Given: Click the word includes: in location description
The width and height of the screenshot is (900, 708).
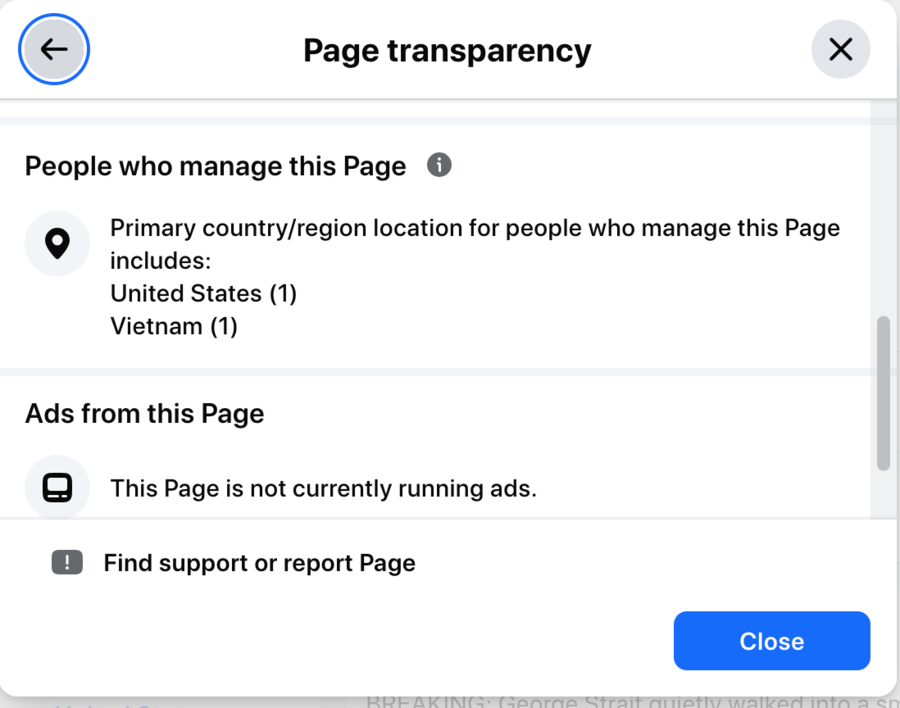Looking at the screenshot, I should 160,261.
